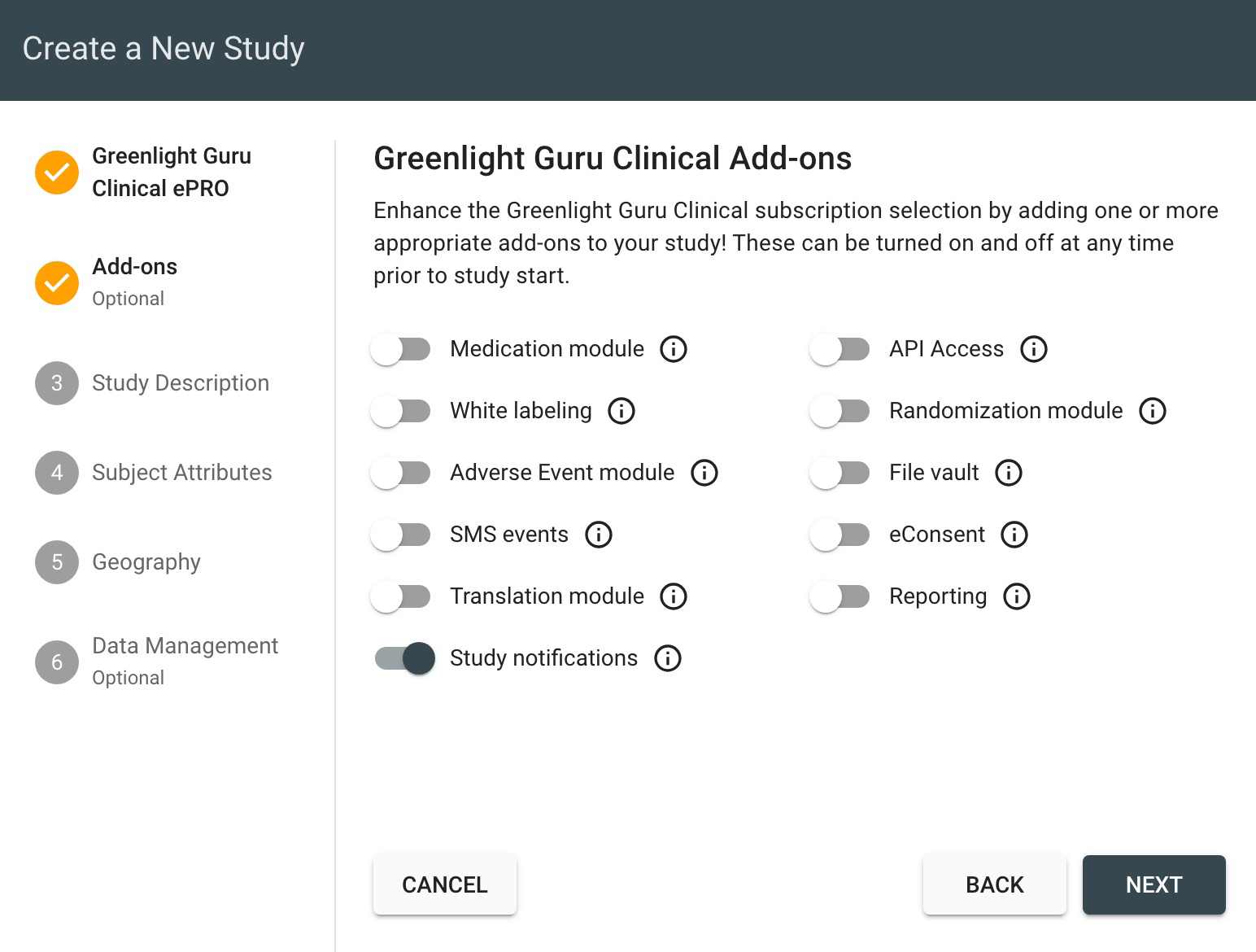Select the Study Description step
Image resolution: width=1256 pixels, height=952 pixels.
[x=181, y=382]
